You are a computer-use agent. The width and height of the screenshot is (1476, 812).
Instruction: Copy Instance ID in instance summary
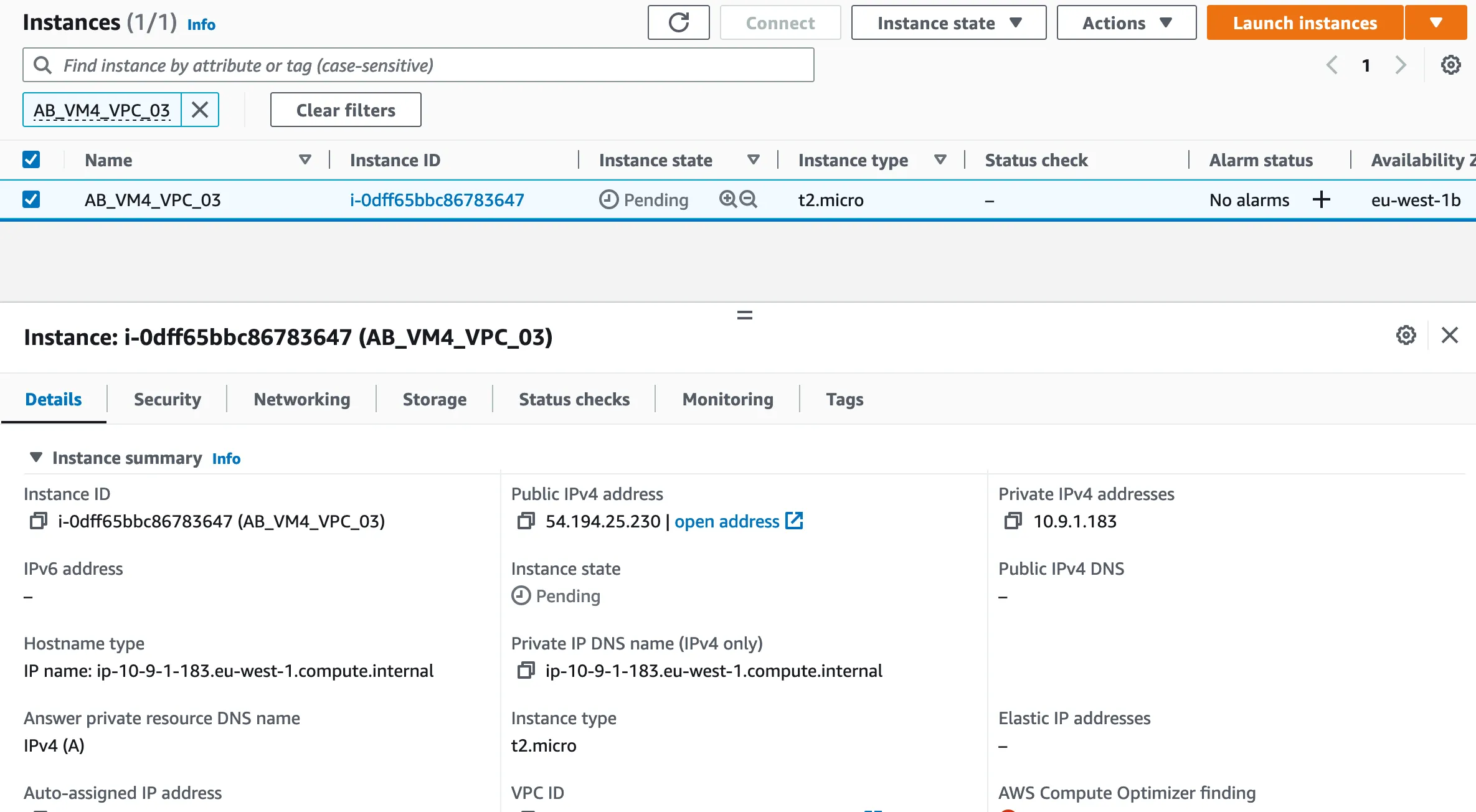tap(38, 521)
